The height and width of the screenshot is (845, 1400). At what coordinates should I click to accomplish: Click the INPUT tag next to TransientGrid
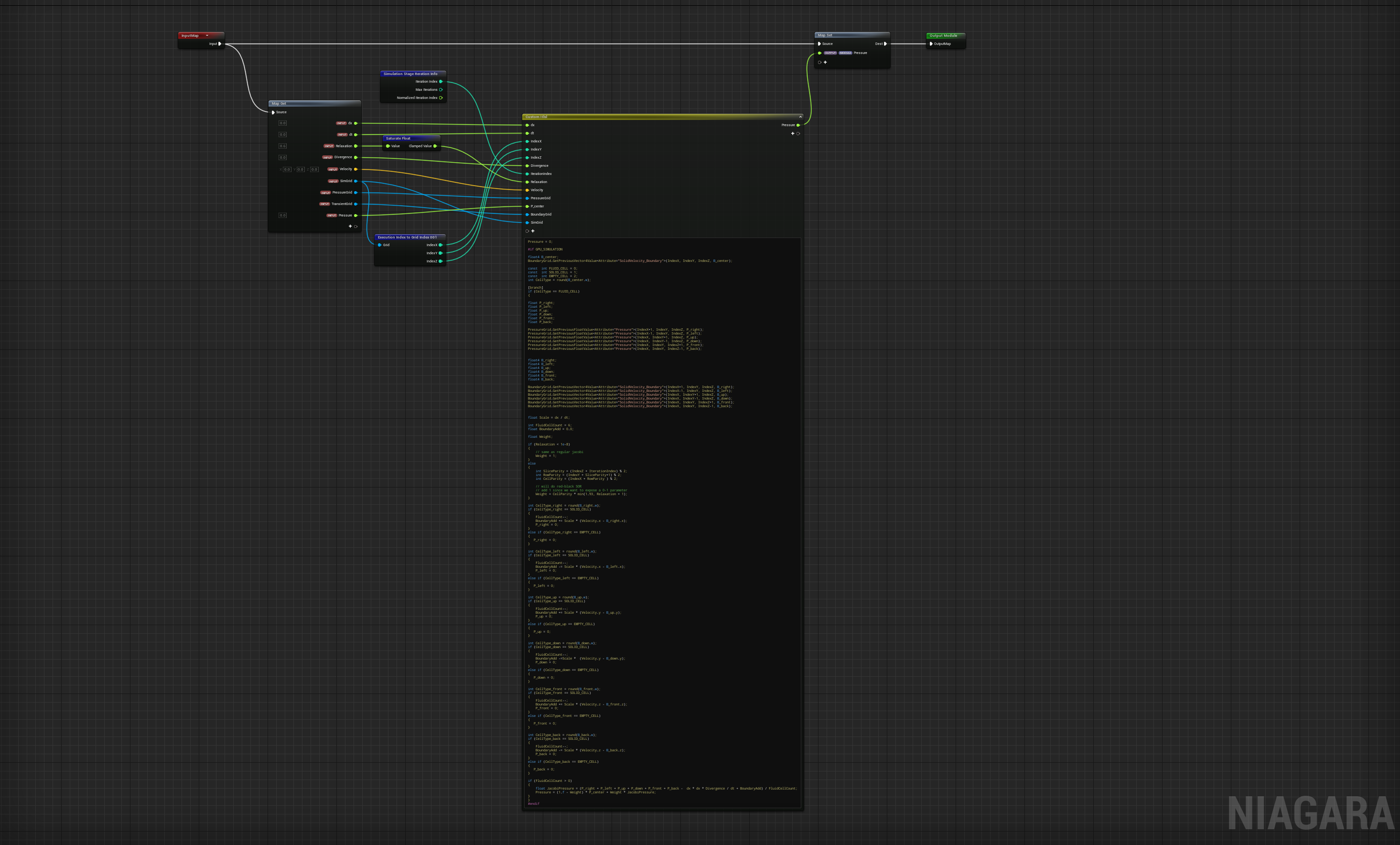(x=324, y=204)
